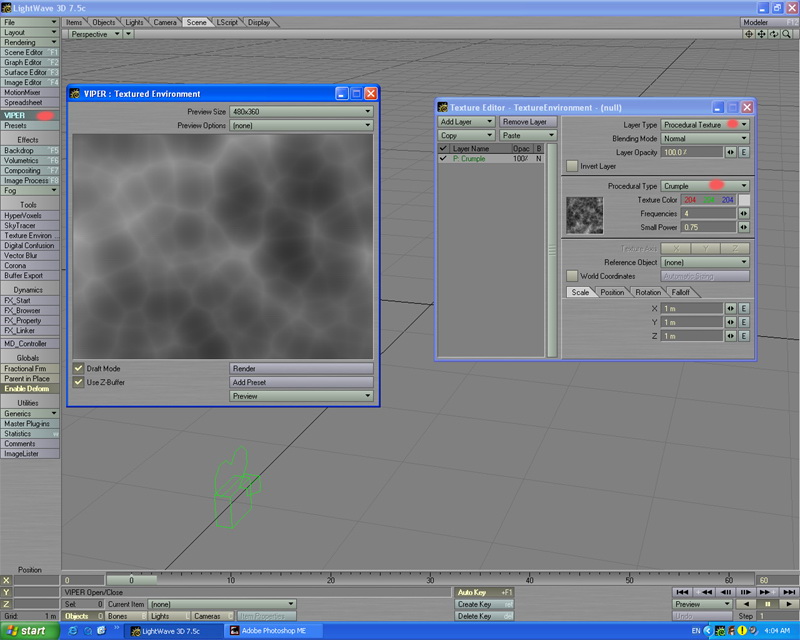Click Add Preset button
The height and width of the screenshot is (640, 800).
301,382
